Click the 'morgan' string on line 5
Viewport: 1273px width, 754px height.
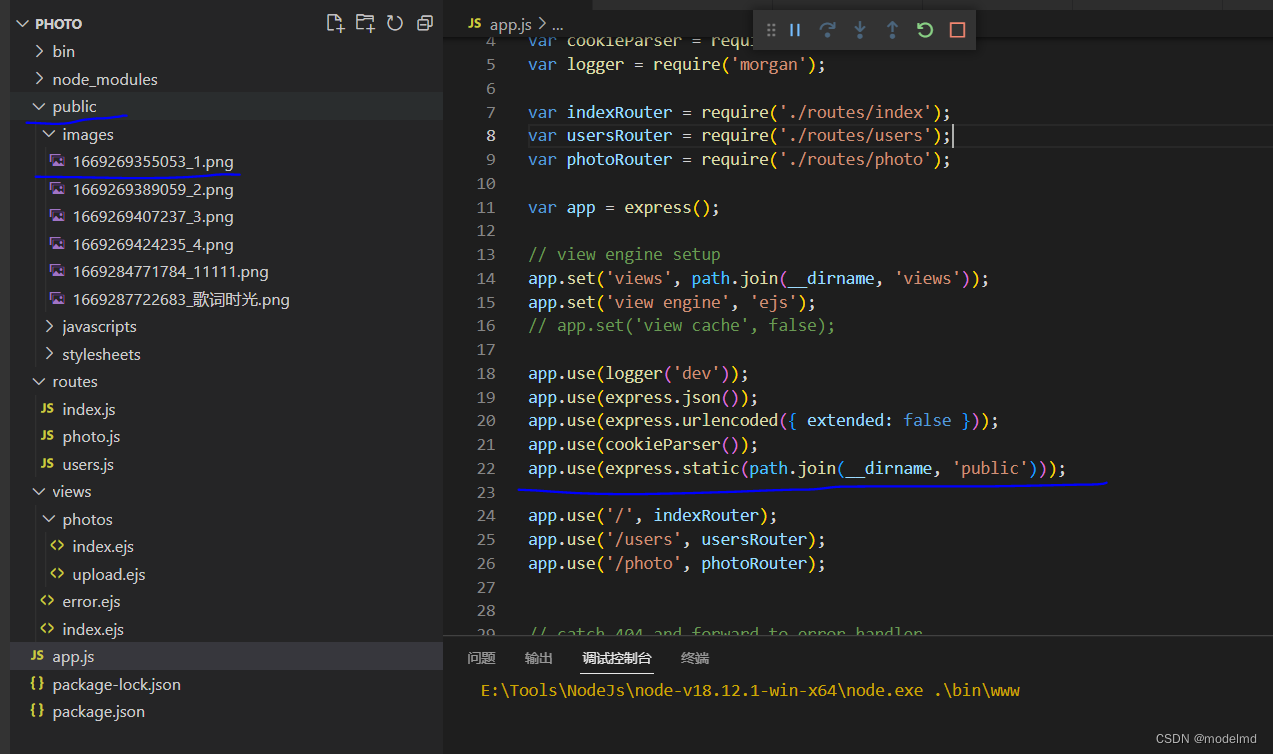[769, 64]
